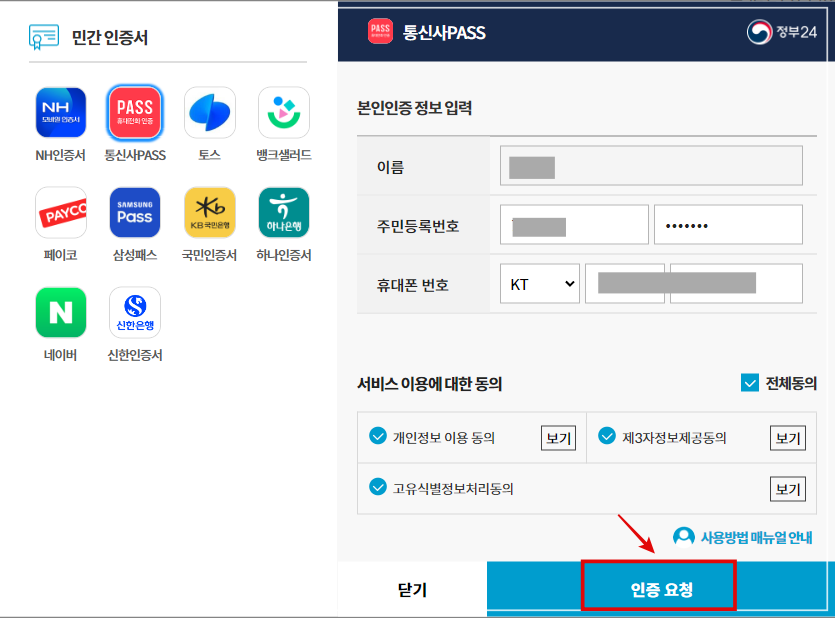835x618 pixels.
Task: Open the KT mobile carrier dropdown
Action: click(x=540, y=283)
